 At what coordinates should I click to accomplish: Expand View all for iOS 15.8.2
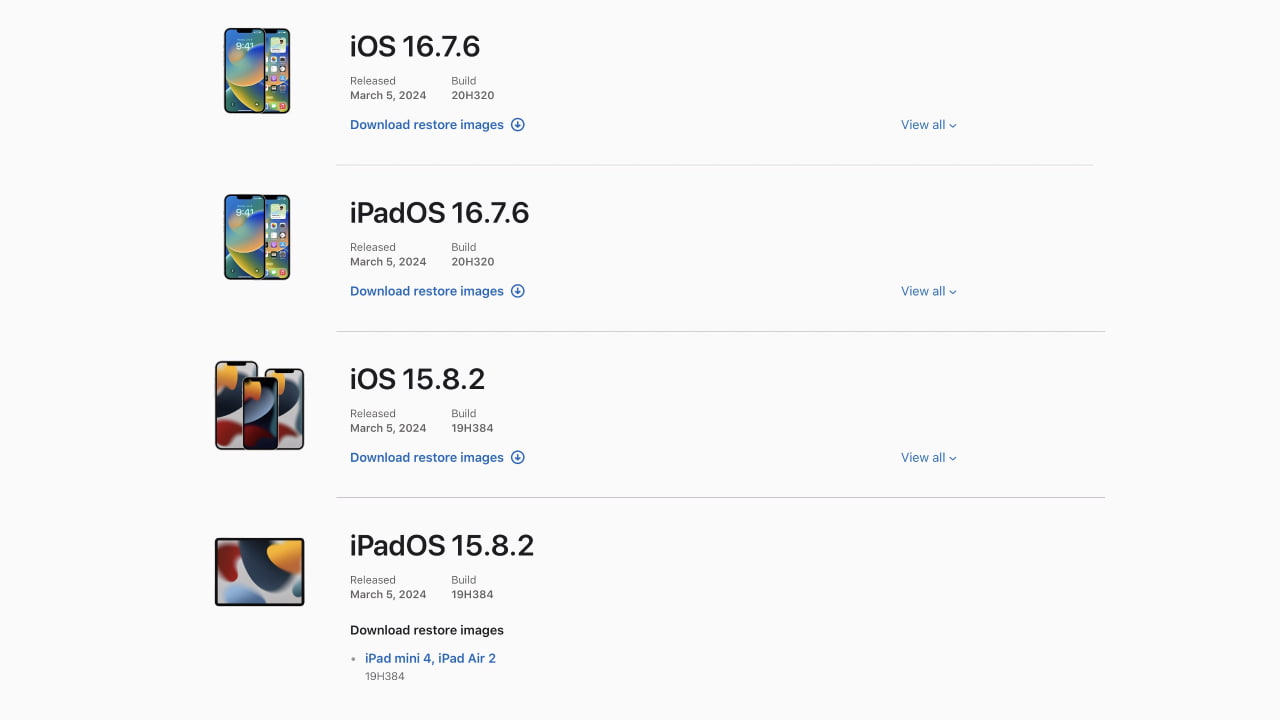[928, 457]
